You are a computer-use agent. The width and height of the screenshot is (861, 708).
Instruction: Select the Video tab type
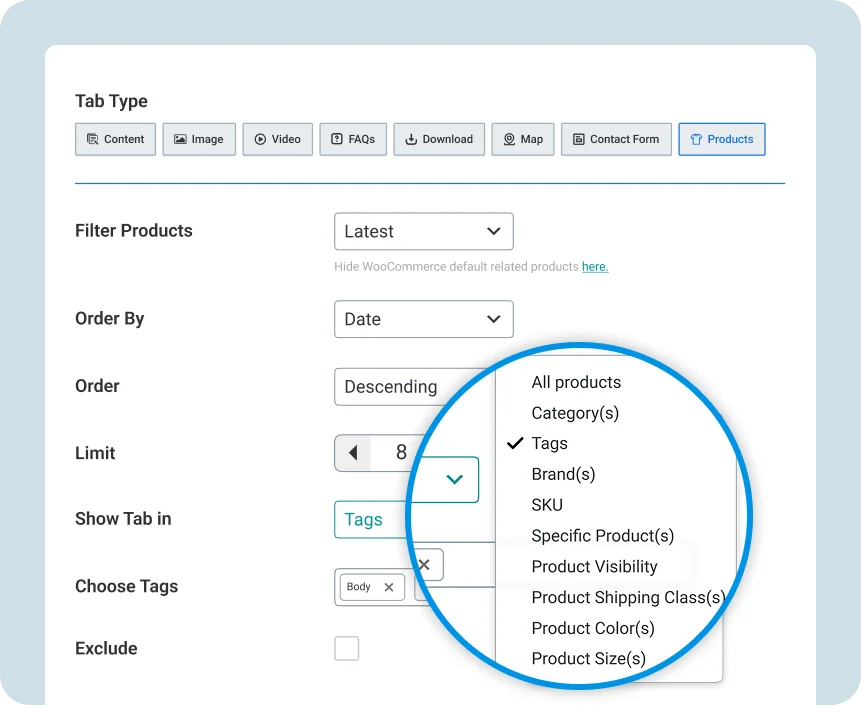pyautogui.click(x=277, y=139)
